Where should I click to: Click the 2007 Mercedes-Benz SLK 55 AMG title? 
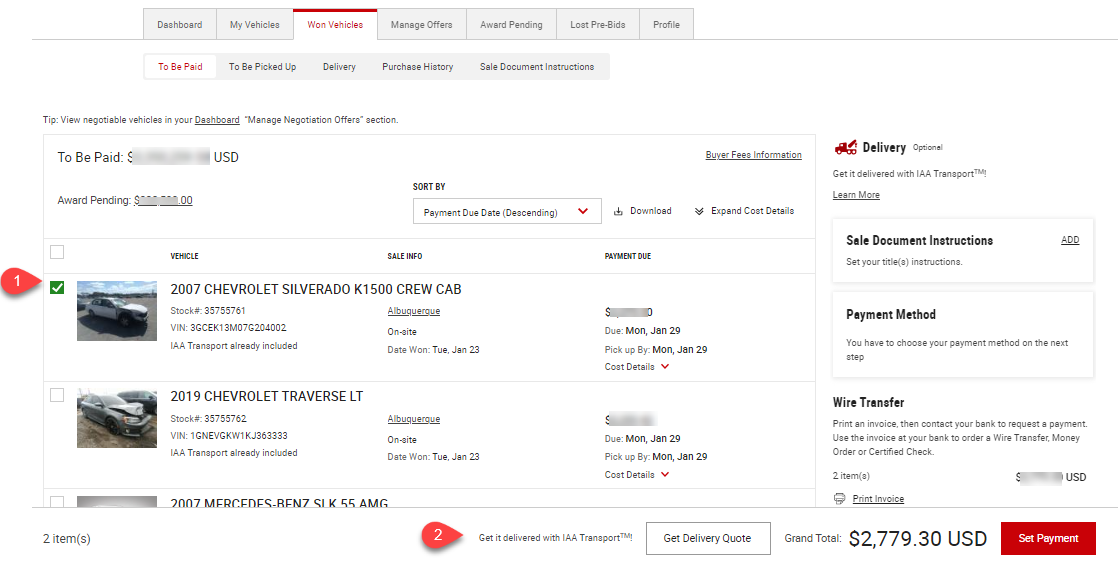280,503
